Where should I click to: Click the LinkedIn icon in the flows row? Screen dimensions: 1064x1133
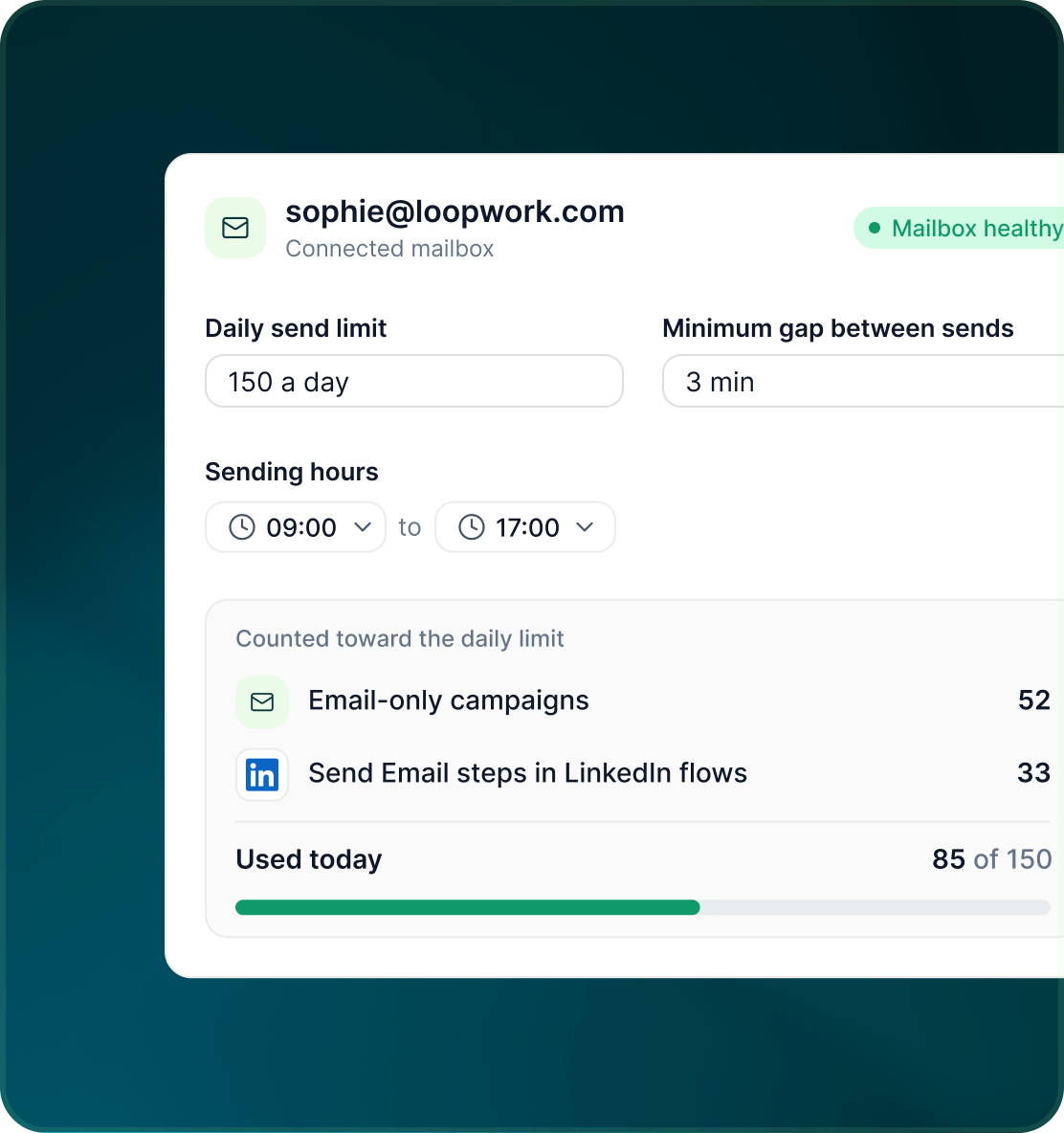[x=262, y=775]
